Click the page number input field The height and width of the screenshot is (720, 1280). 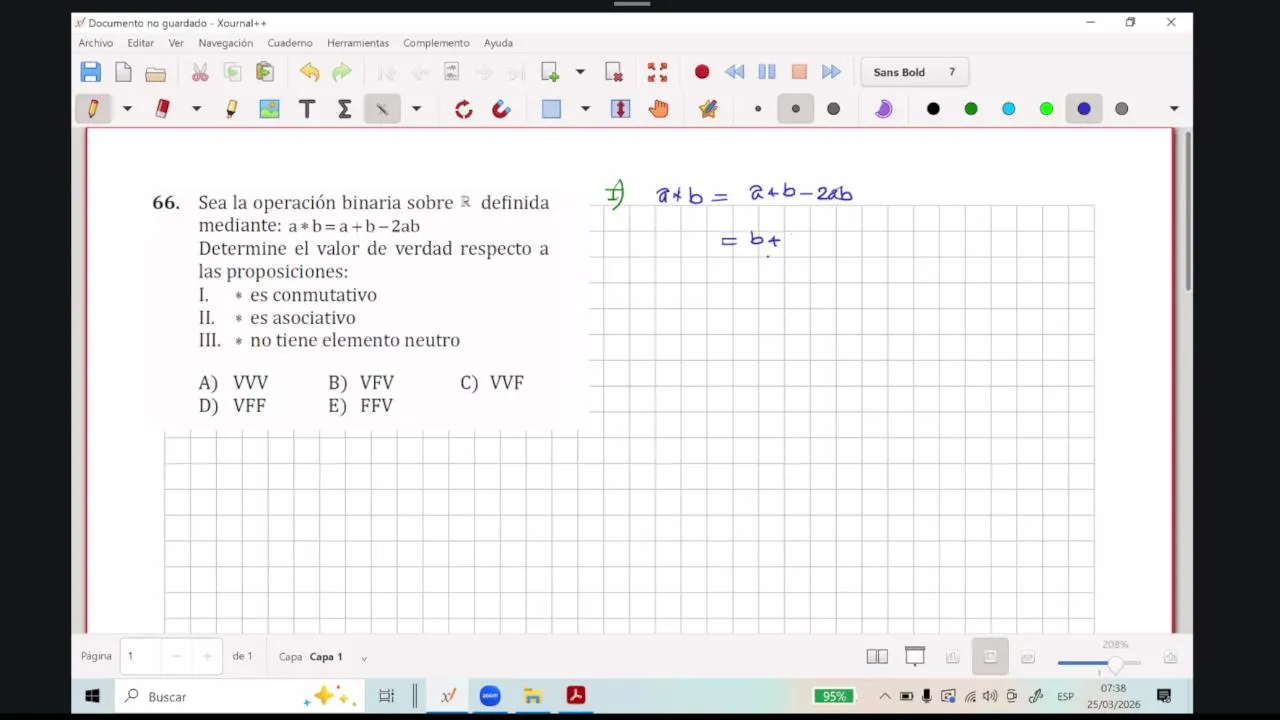coord(142,656)
